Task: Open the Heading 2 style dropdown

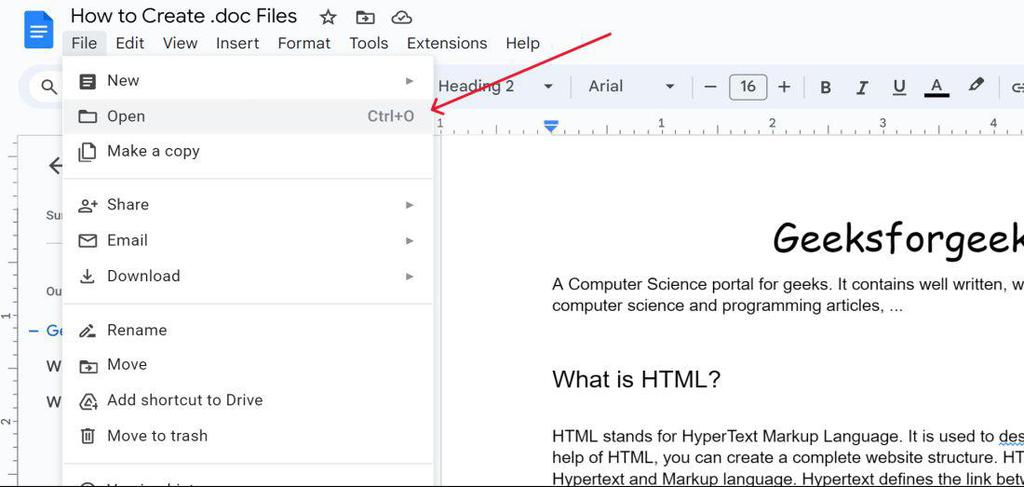Action: pyautogui.click(x=494, y=86)
